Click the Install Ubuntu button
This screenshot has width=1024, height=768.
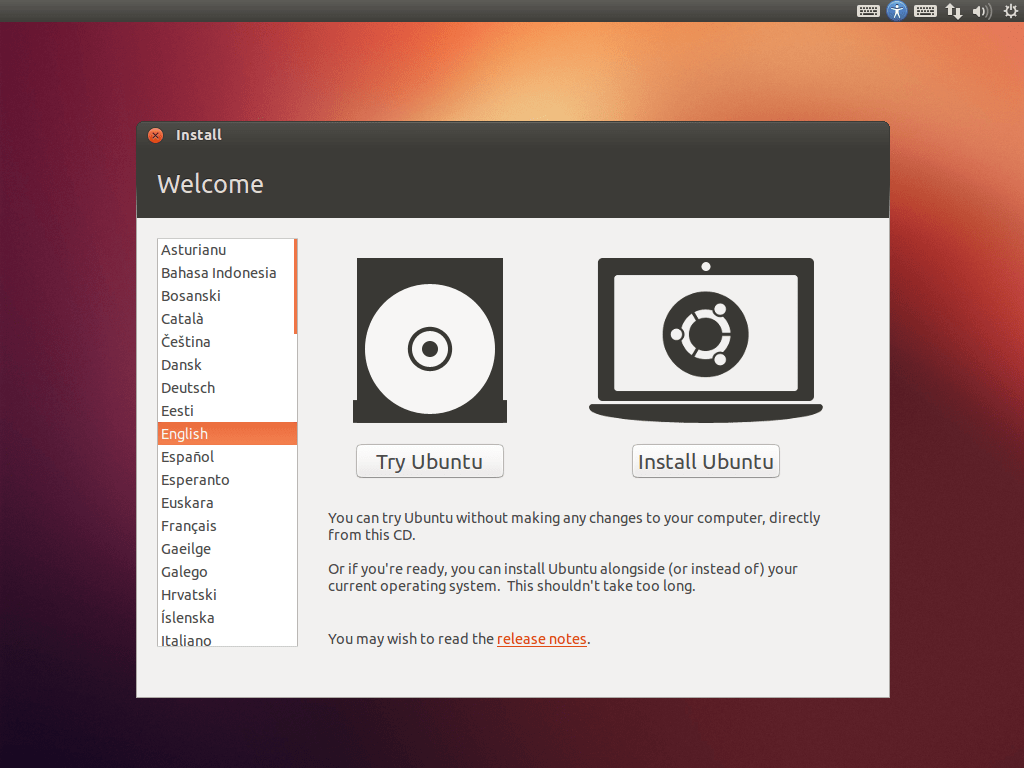(705, 461)
